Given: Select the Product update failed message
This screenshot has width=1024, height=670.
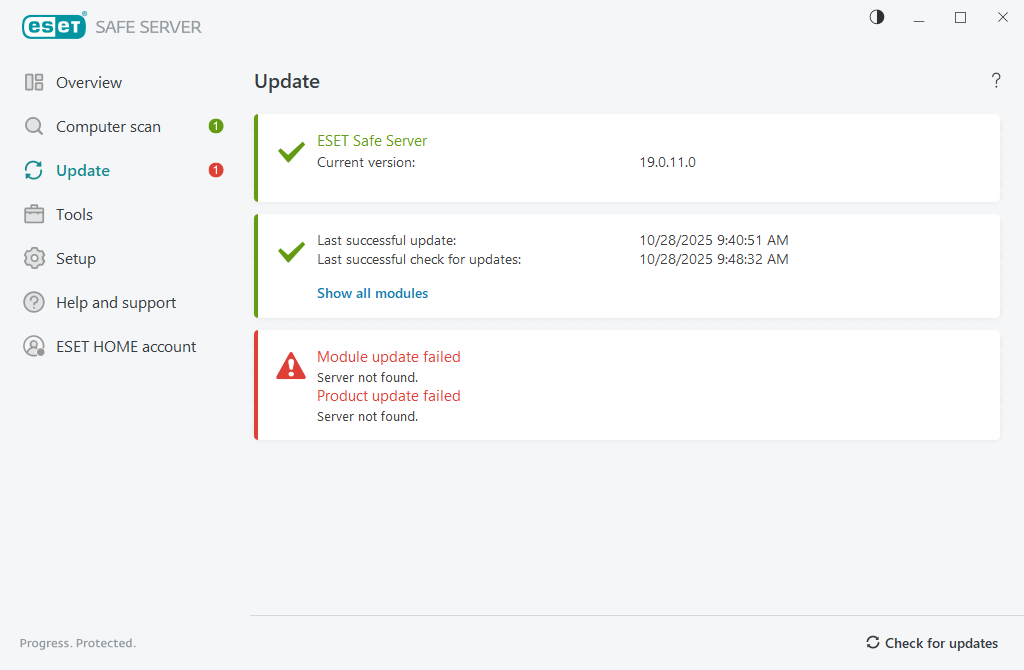Looking at the screenshot, I should [388, 395].
